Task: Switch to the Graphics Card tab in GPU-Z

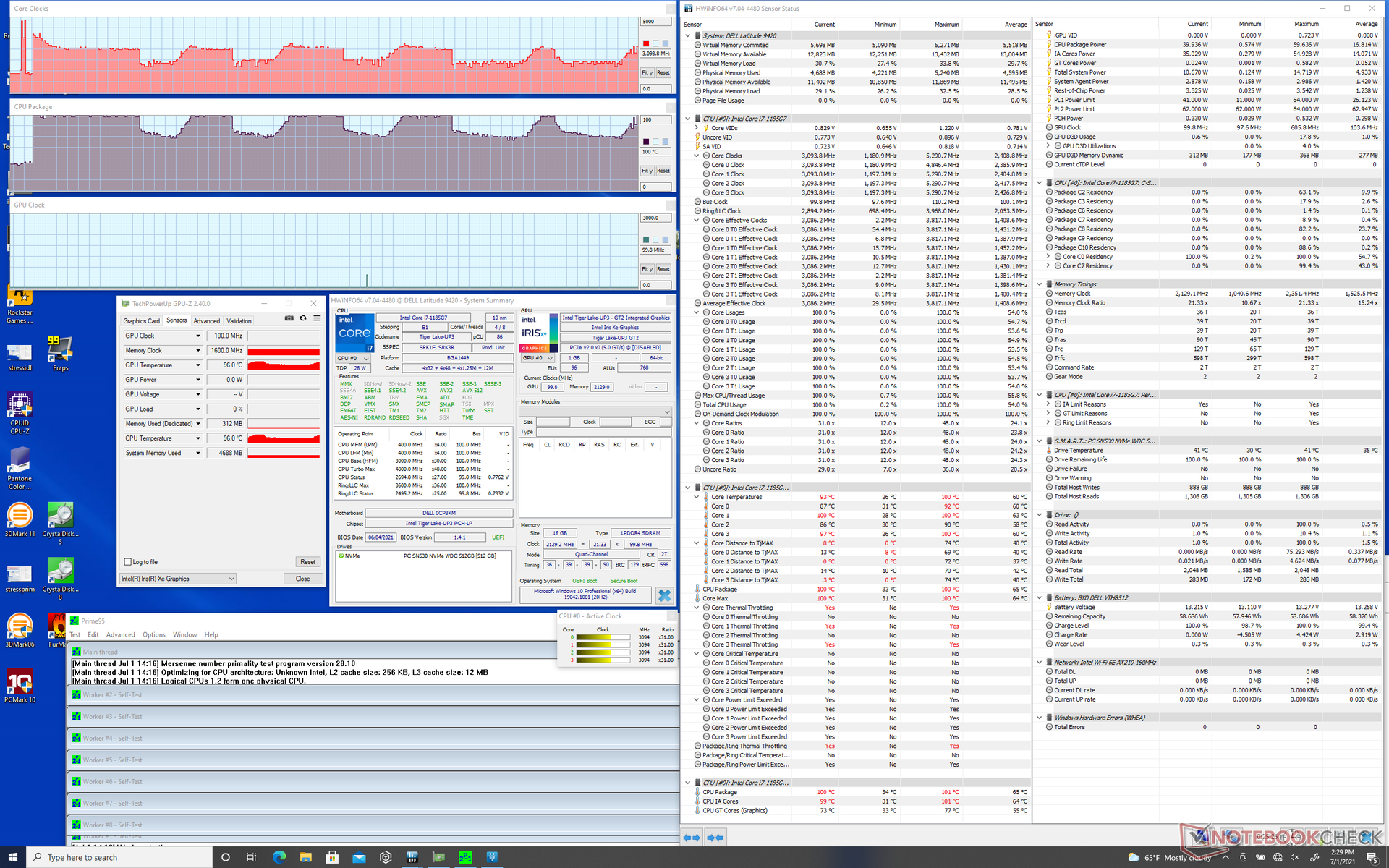Action: pos(141,320)
